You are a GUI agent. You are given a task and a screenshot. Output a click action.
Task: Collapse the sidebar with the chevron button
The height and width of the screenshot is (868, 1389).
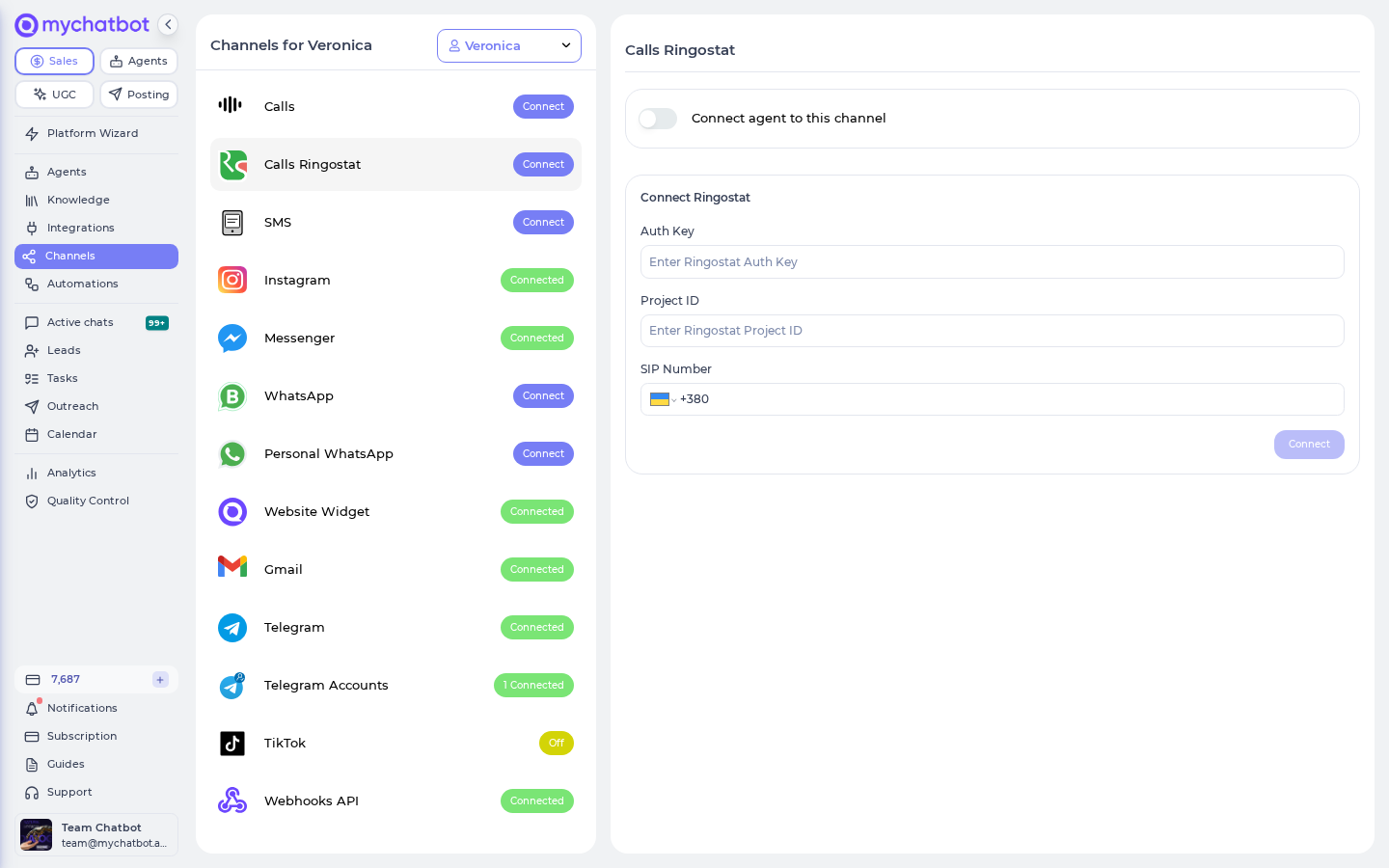(x=168, y=25)
